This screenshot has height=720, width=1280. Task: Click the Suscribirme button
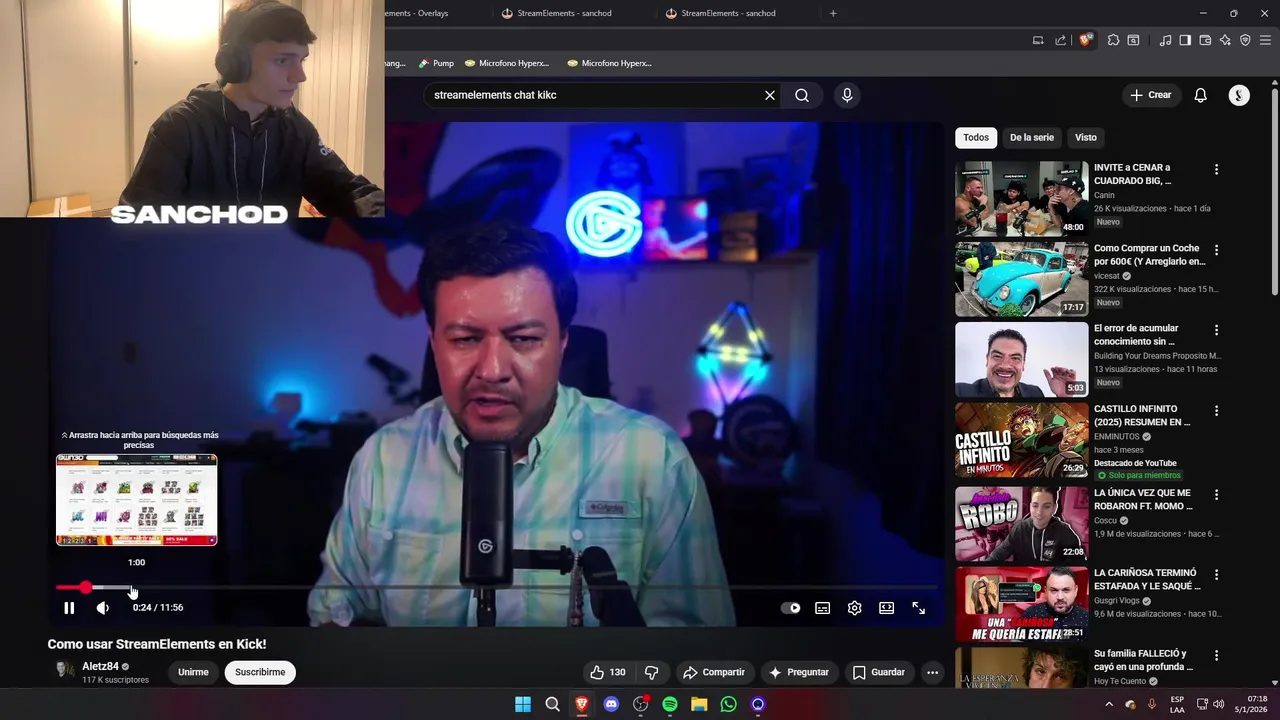(260, 672)
